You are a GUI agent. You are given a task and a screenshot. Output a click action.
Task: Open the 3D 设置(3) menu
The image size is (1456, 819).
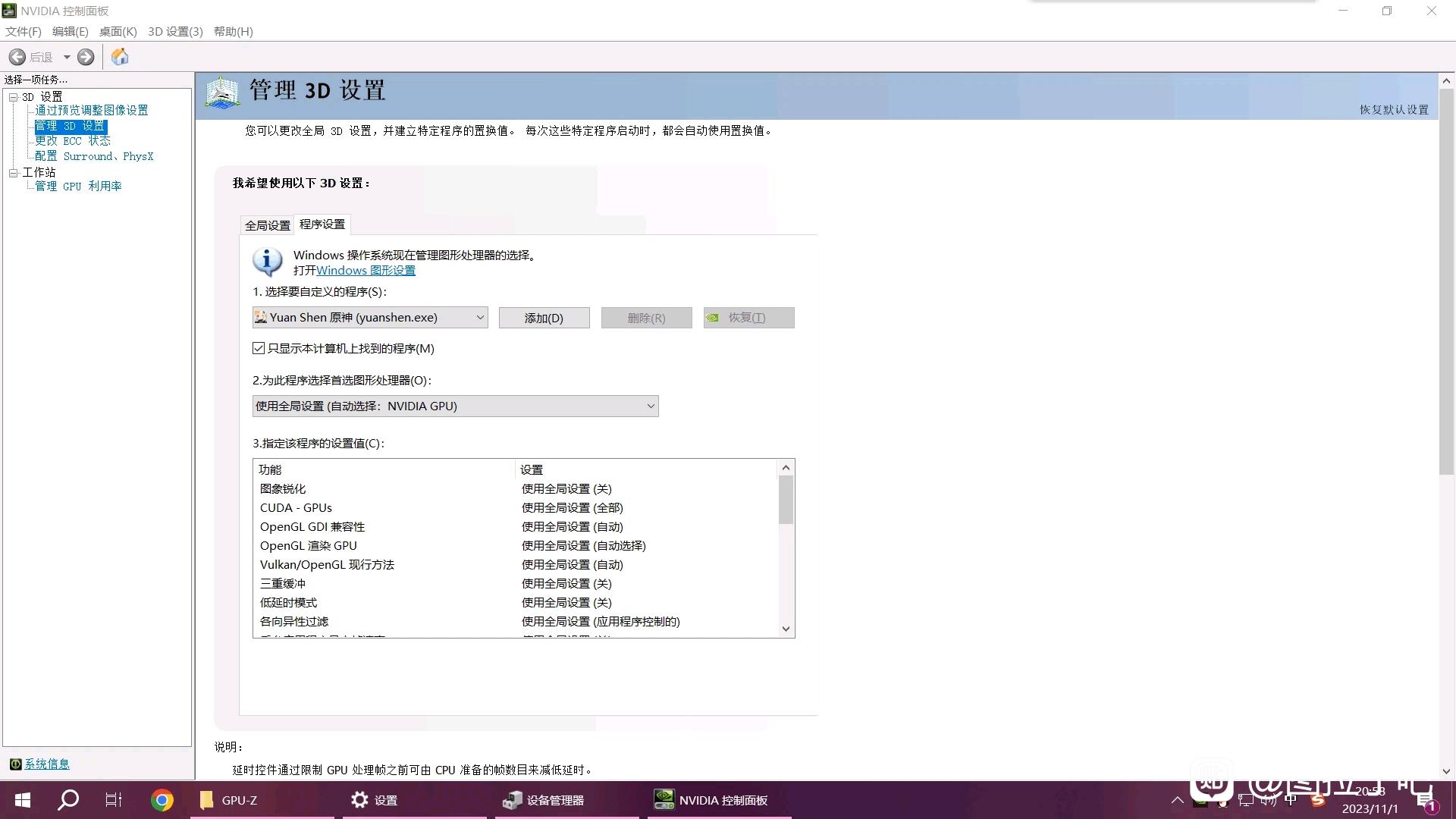coord(175,31)
